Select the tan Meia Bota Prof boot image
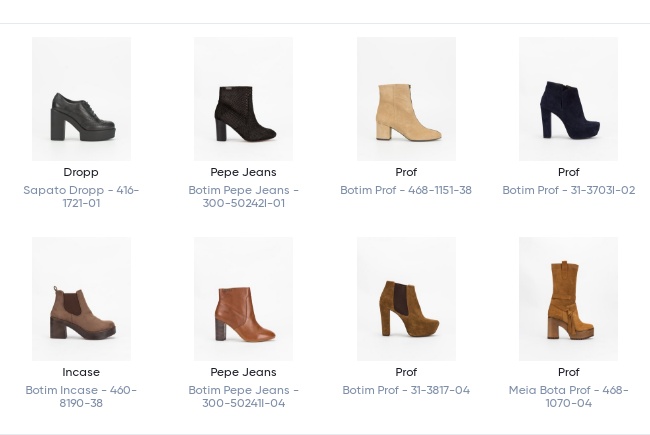Screen dimensions: 650x435 click(x=568, y=299)
